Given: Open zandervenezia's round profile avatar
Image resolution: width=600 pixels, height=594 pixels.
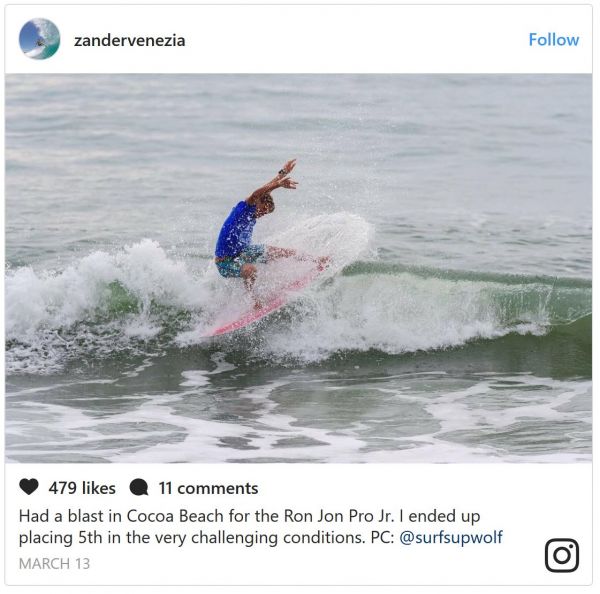Looking at the screenshot, I should tap(39, 39).
